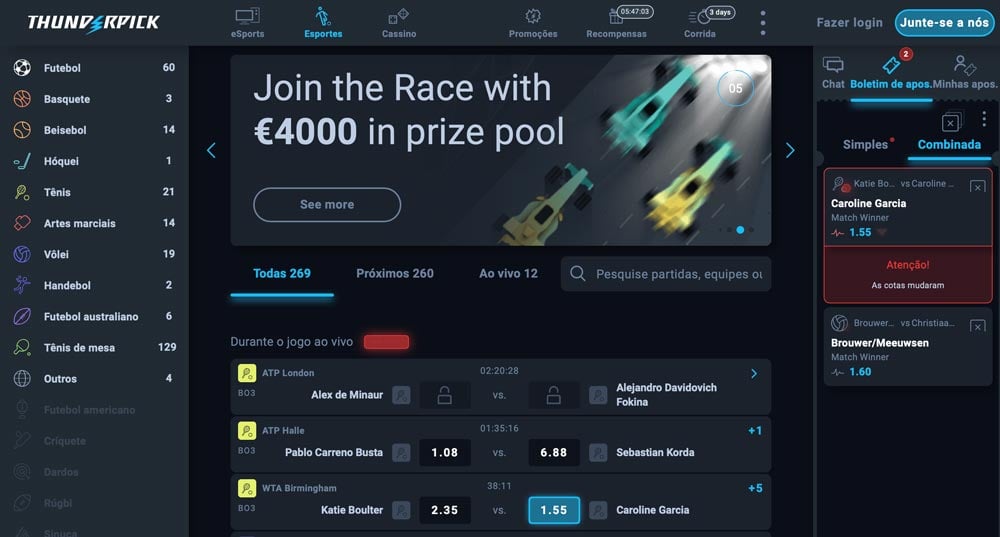Image resolution: width=1000 pixels, height=537 pixels.
Task: Select 2.35 odds for Katie Boulter
Action: click(445, 510)
